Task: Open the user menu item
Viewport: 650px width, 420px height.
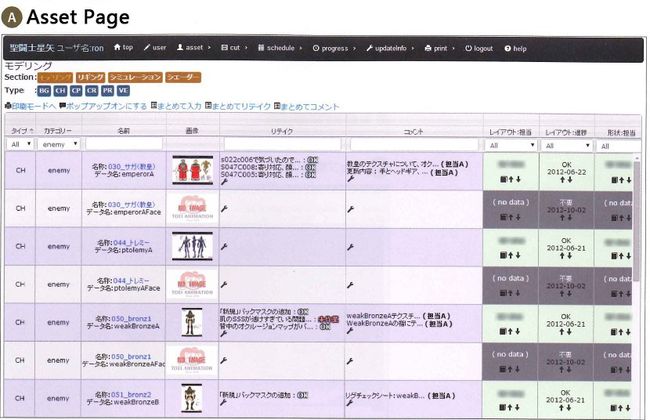Action: coord(155,48)
